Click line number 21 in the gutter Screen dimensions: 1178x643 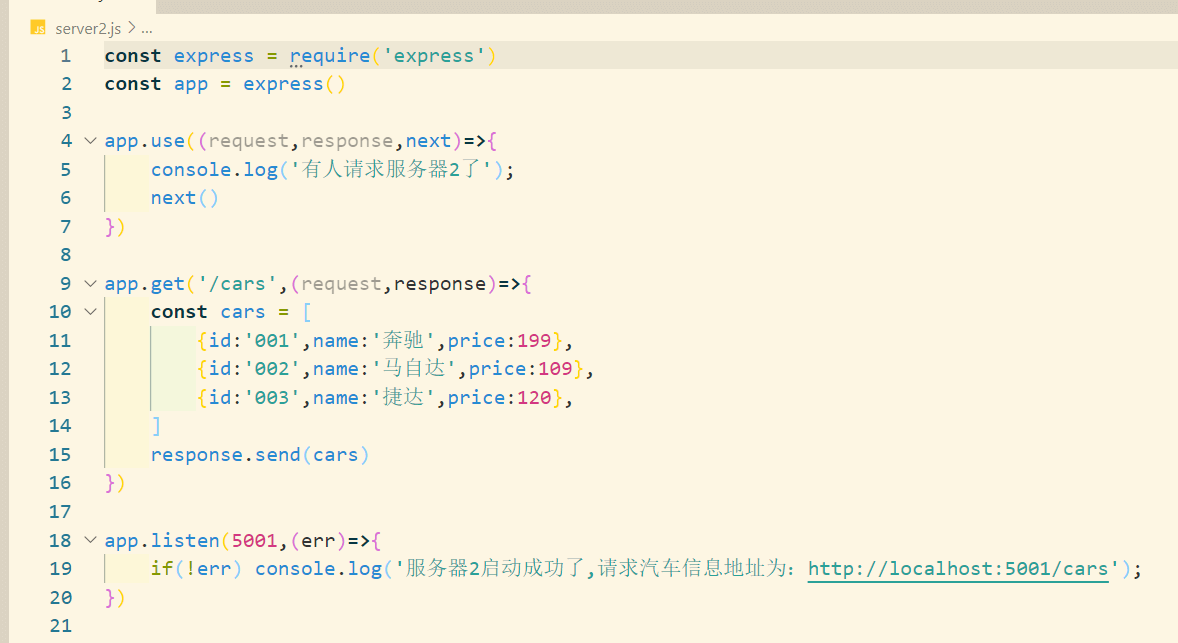click(61, 626)
